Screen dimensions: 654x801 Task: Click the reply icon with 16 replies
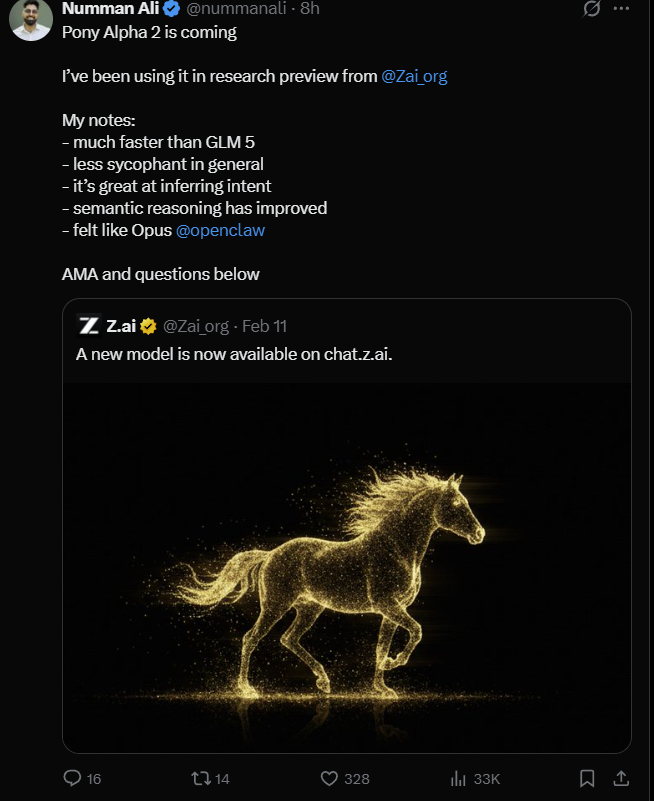(x=72, y=778)
